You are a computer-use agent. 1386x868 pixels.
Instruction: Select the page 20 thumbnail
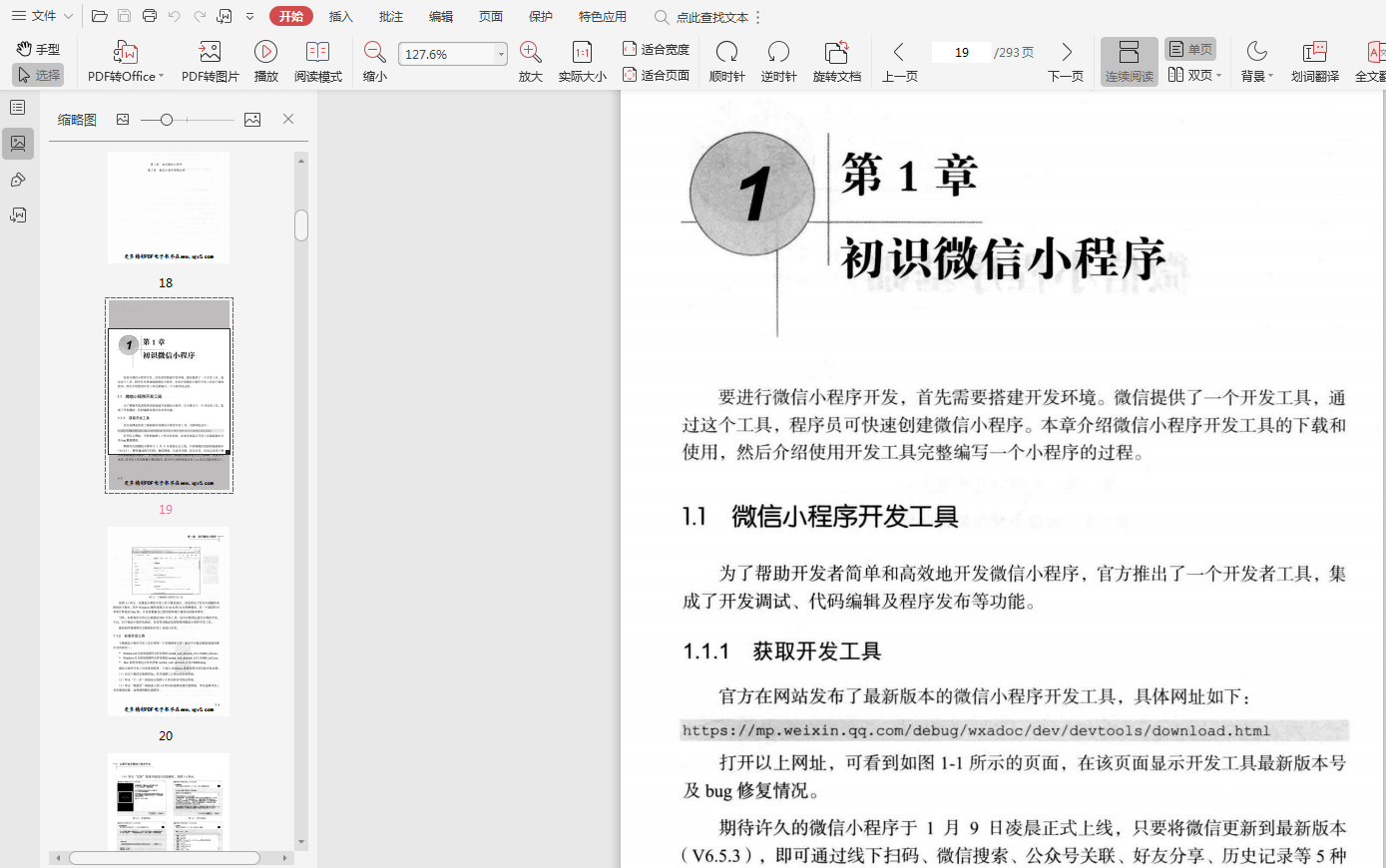point(169,621)
